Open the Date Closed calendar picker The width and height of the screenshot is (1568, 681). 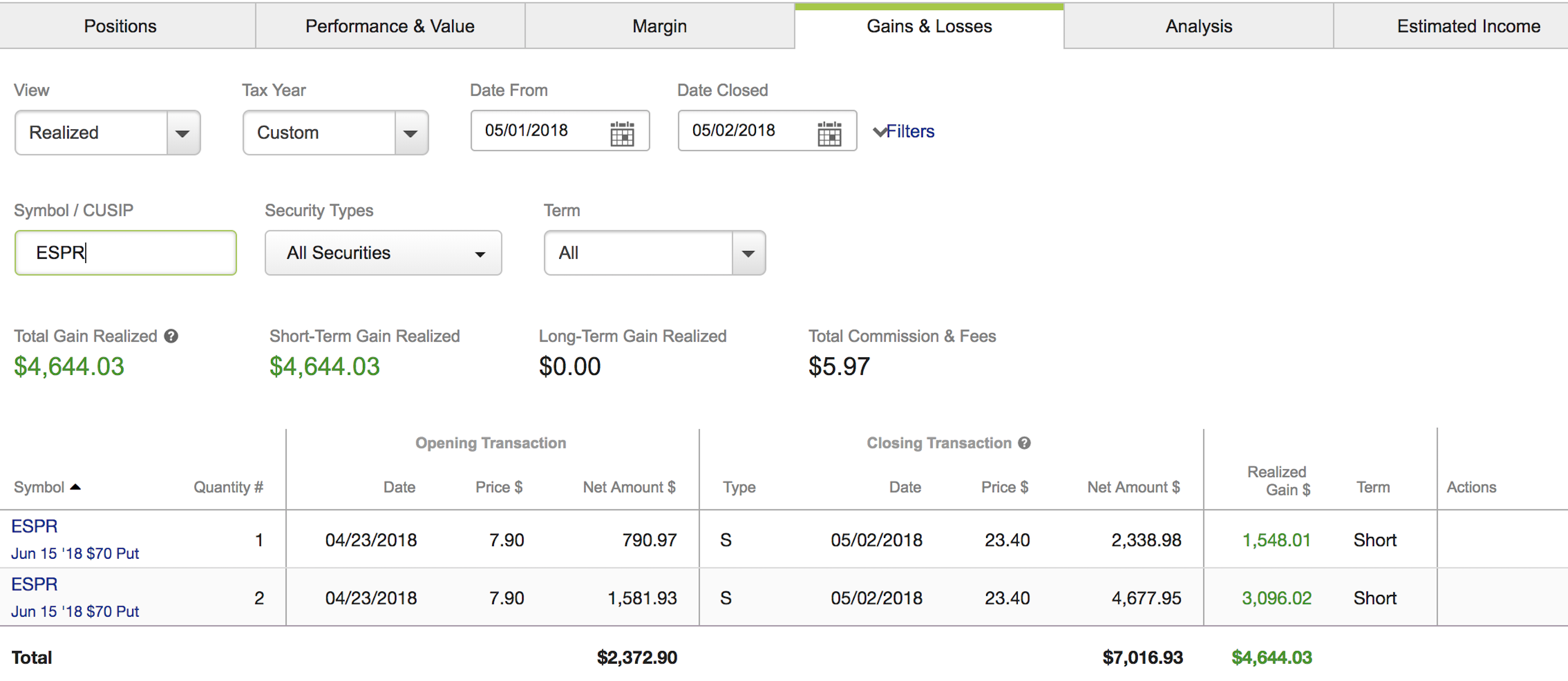pos(829,133)
